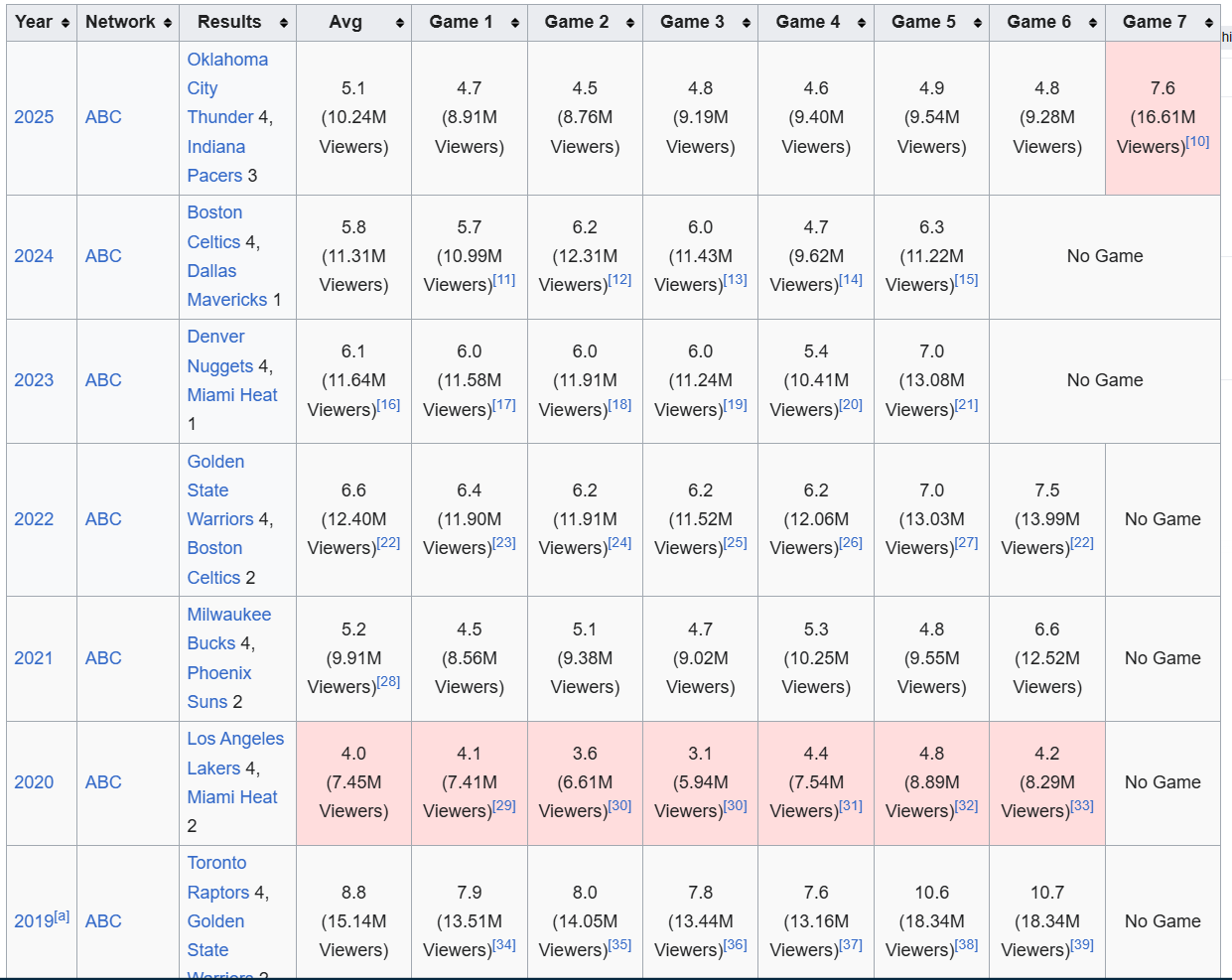Sort by Game 6 column arrows
This screenshot has width=1232, height=980.
(x=1093, y=23)
